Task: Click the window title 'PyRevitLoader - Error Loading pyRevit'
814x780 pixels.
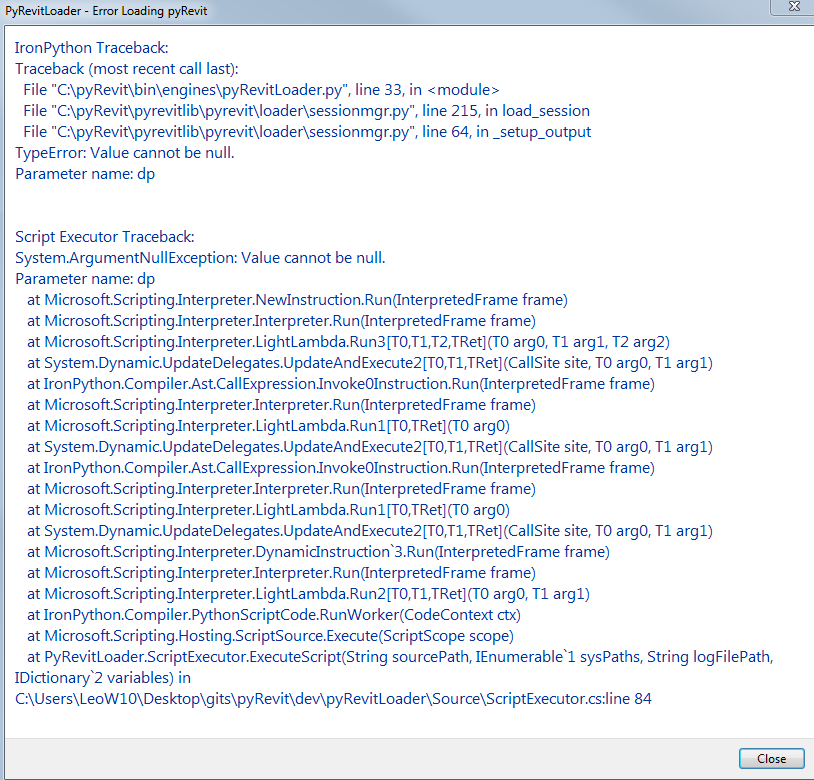Action: pyautogui.click(x=106, y=10)
